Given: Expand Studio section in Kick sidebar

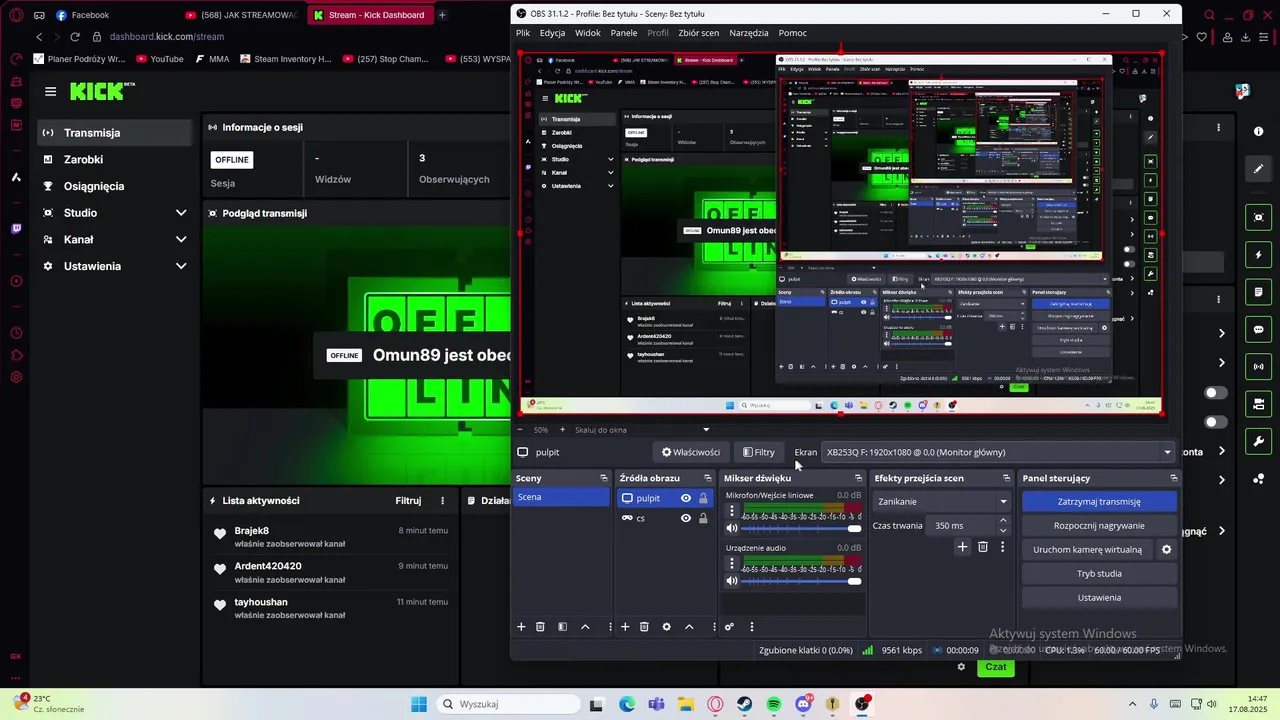Looking at the screenshot, I should (181, 213).
